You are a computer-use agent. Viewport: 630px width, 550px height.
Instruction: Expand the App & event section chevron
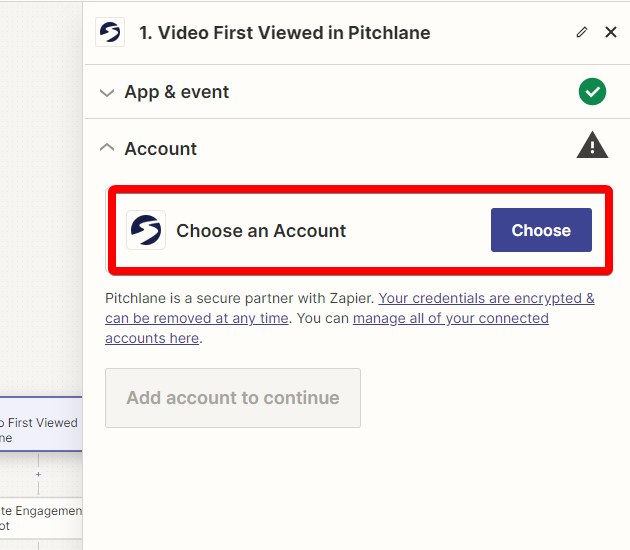[x=107, y=93]
